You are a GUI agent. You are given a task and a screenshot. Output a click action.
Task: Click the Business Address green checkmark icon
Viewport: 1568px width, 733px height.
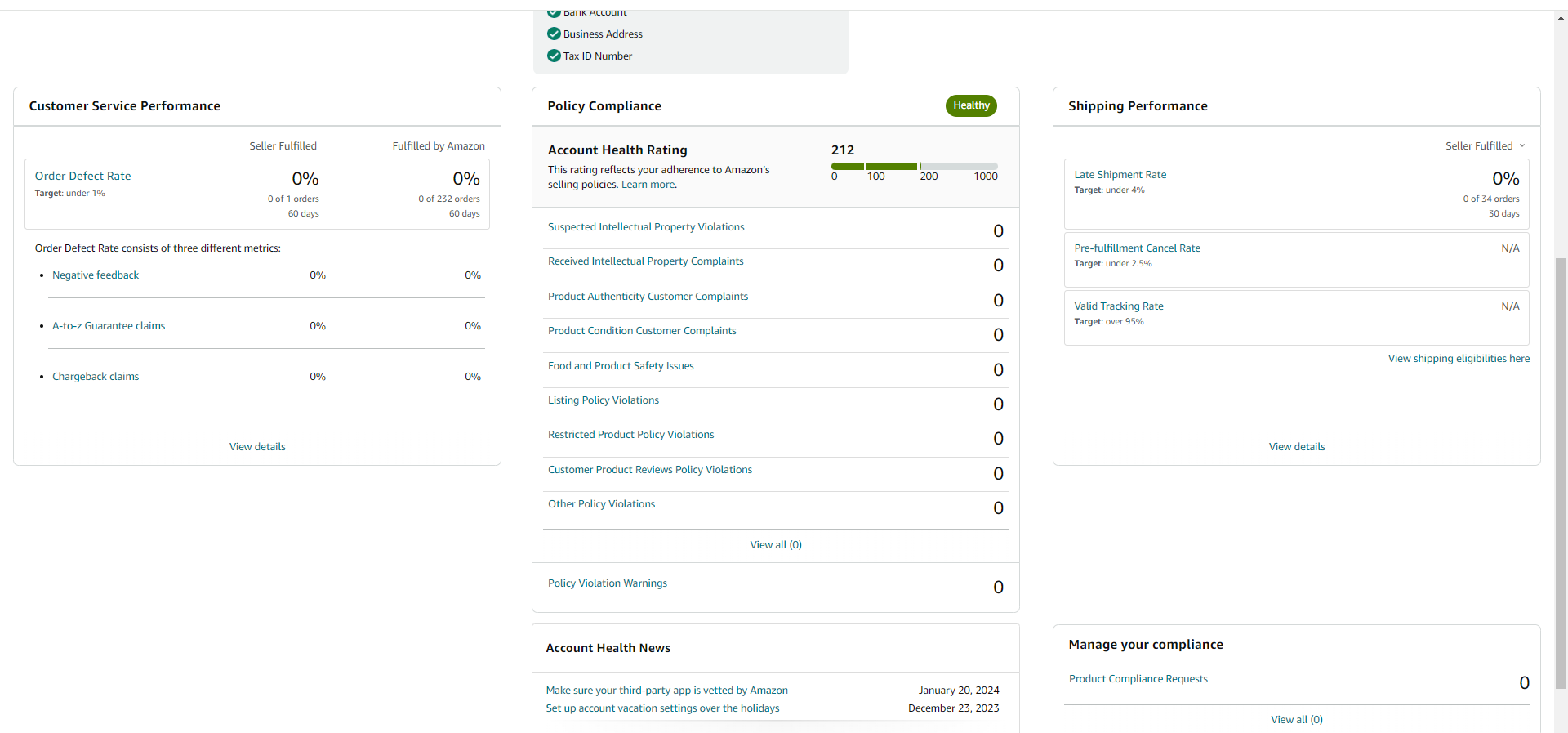(554, 34)
